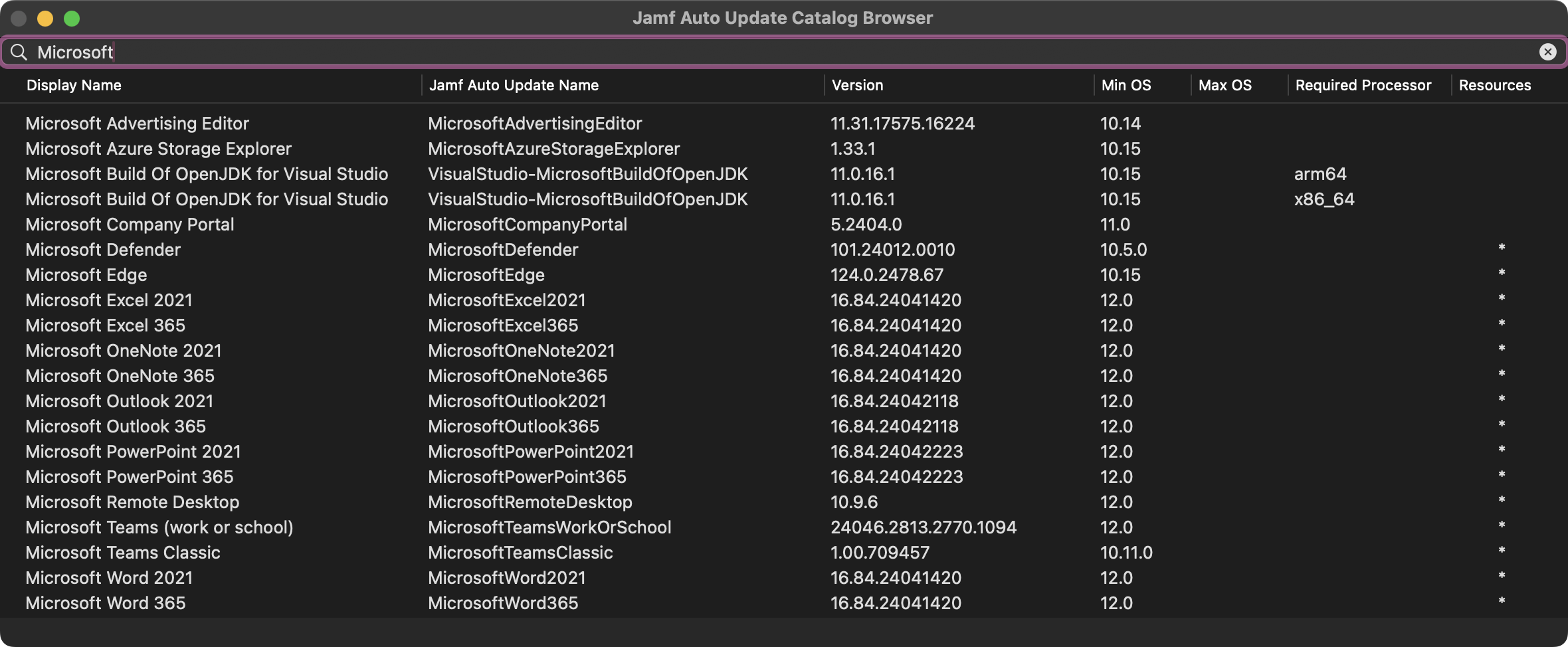Select the Microsoft Company Portal row
The width and height of the screenshot is (1568, 647).
coord(784,225)
